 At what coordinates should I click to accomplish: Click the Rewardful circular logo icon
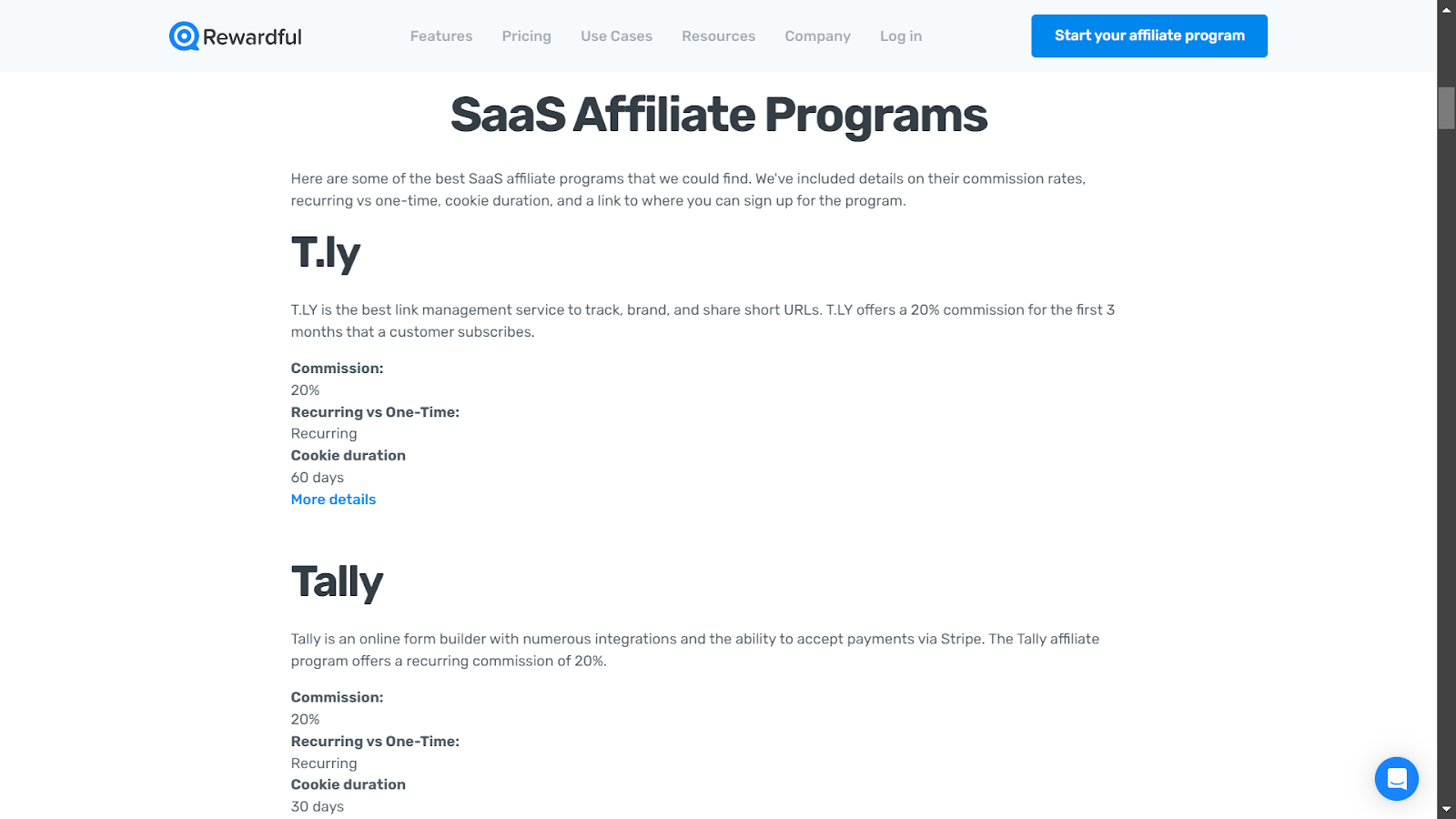tap(184, 36)
